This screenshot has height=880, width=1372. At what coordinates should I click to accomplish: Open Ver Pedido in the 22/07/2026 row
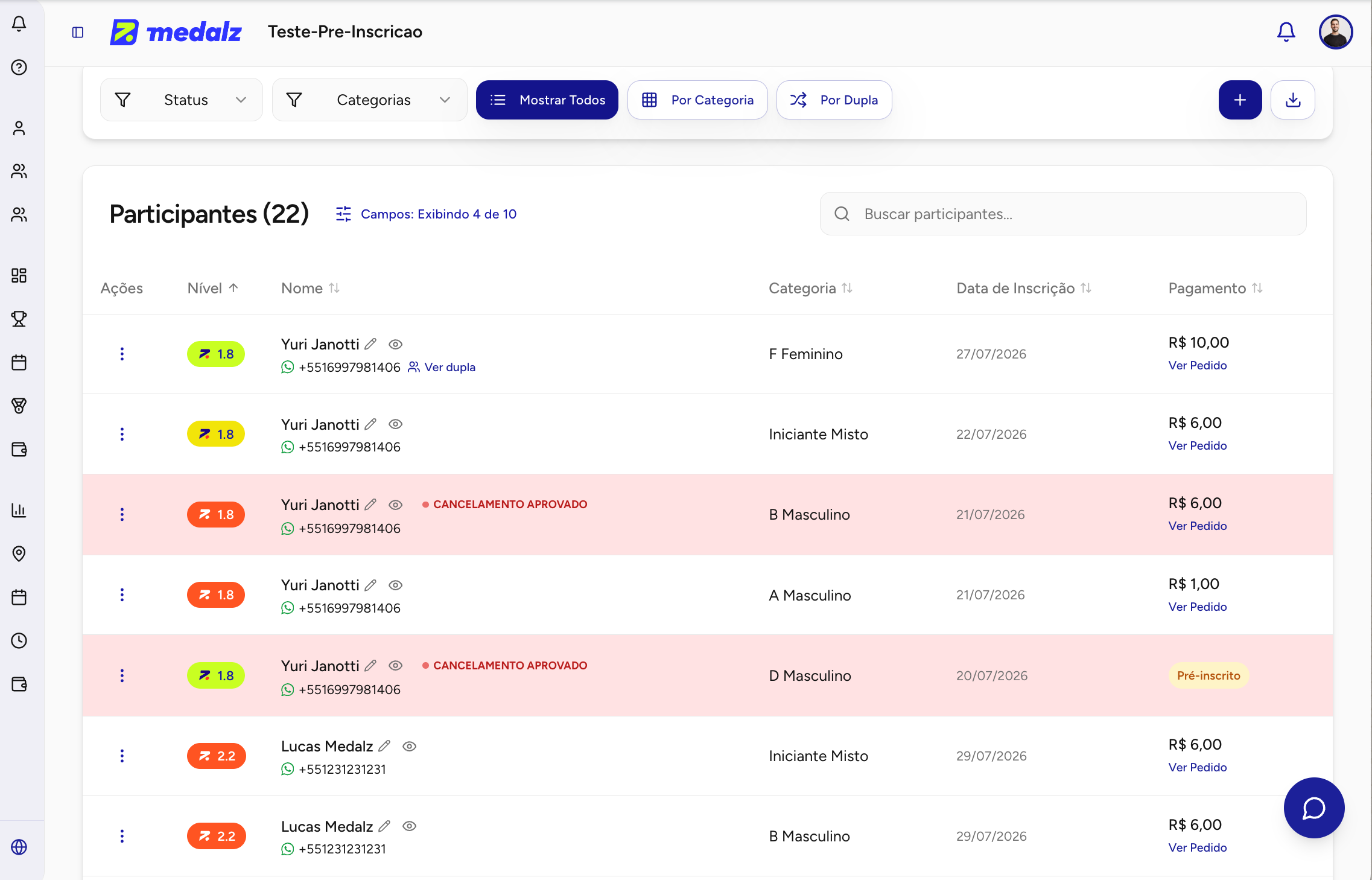point(1198,446)
